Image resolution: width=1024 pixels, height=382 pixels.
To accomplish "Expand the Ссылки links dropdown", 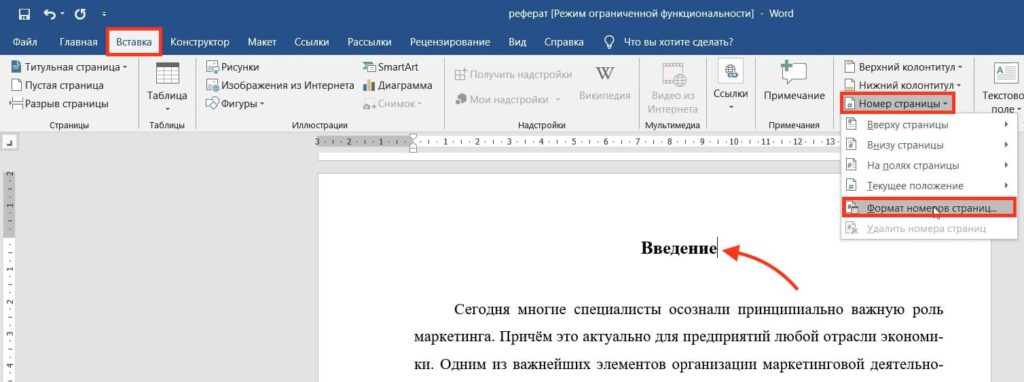I will point(730,86).
